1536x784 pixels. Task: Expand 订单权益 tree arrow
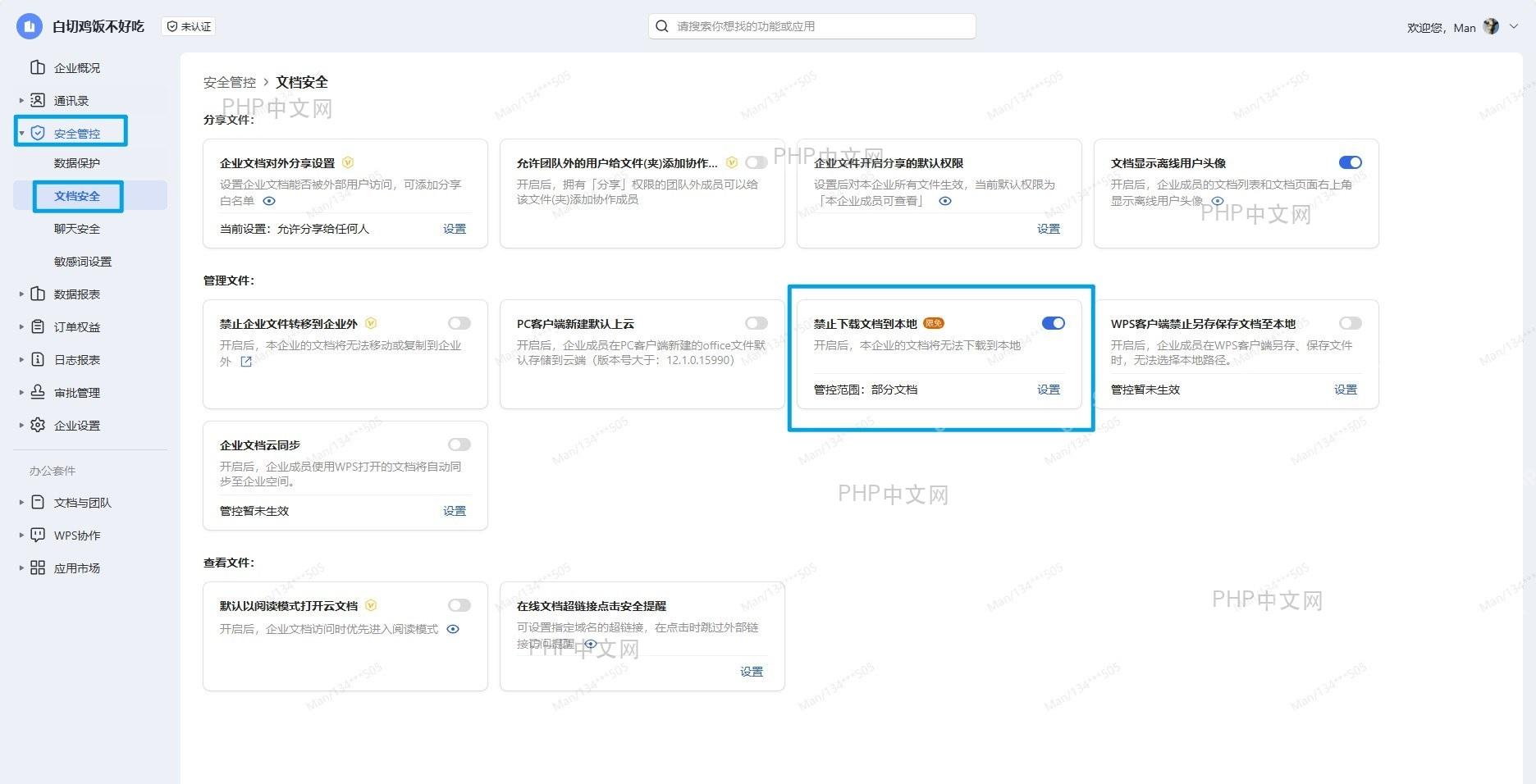click(x=21, y=326)
